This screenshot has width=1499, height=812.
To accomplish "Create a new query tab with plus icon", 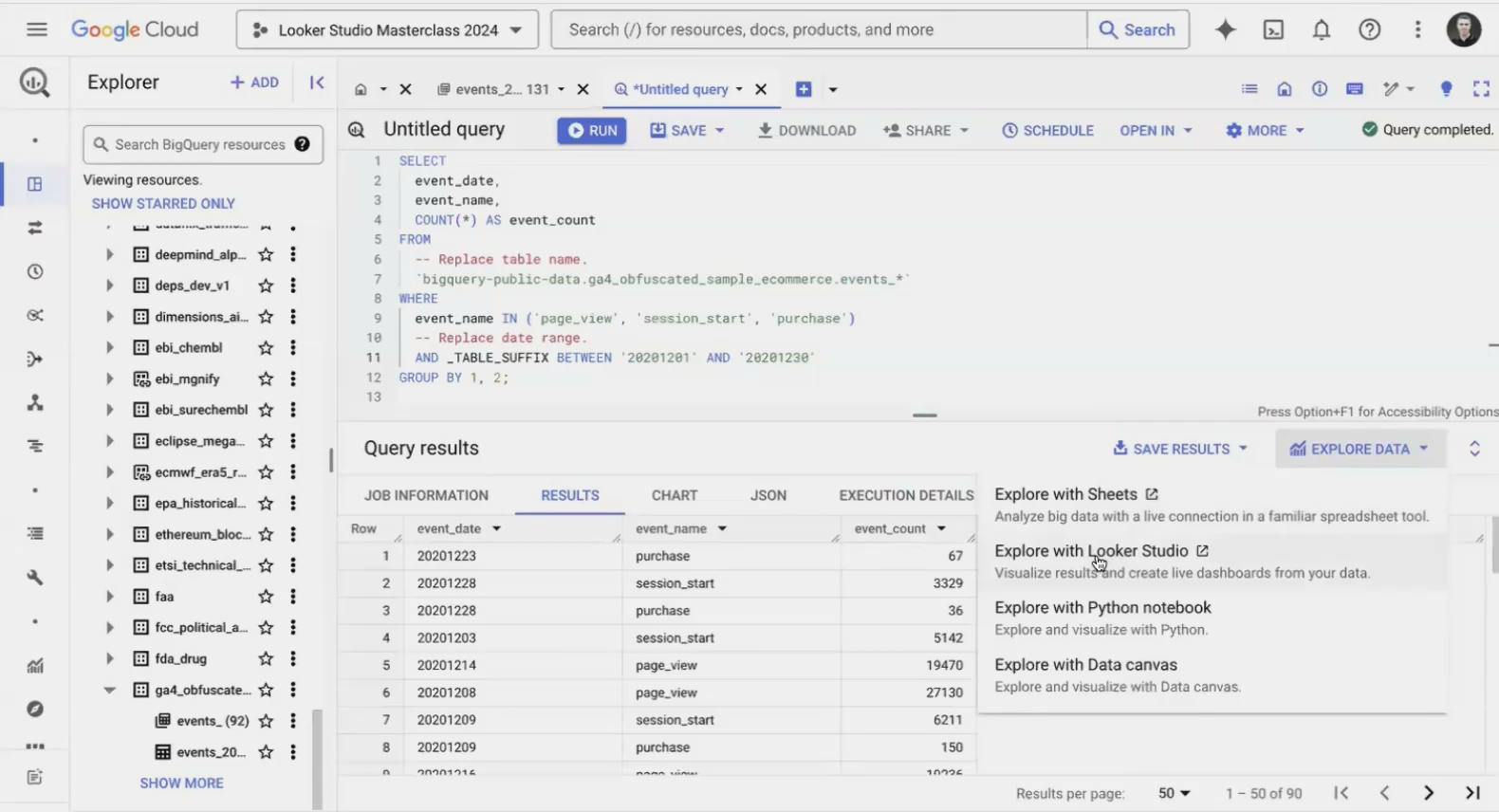I will coord(804,89).
